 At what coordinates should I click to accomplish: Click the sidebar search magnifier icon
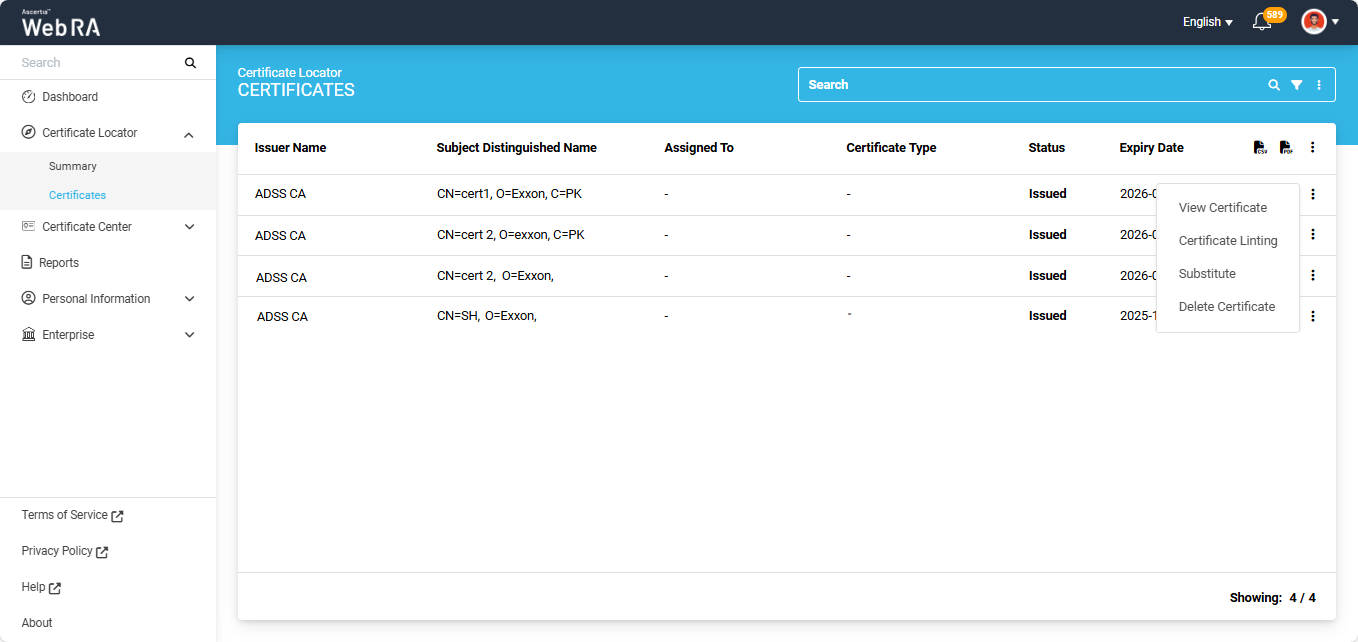190,63
